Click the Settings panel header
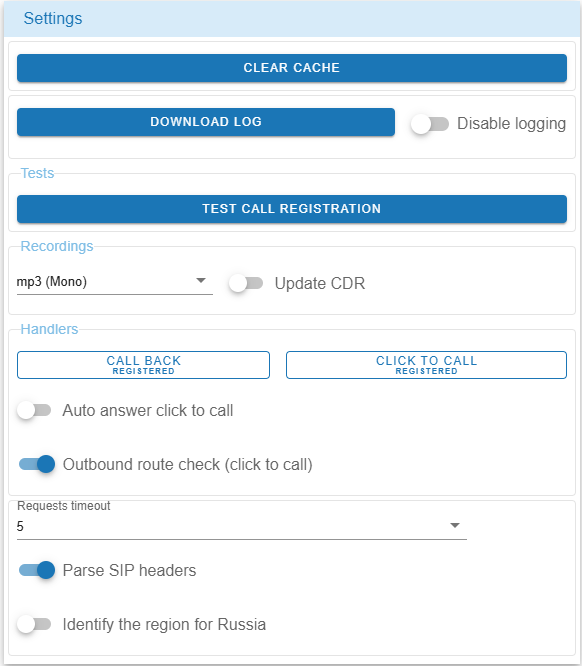 point(291,19)
